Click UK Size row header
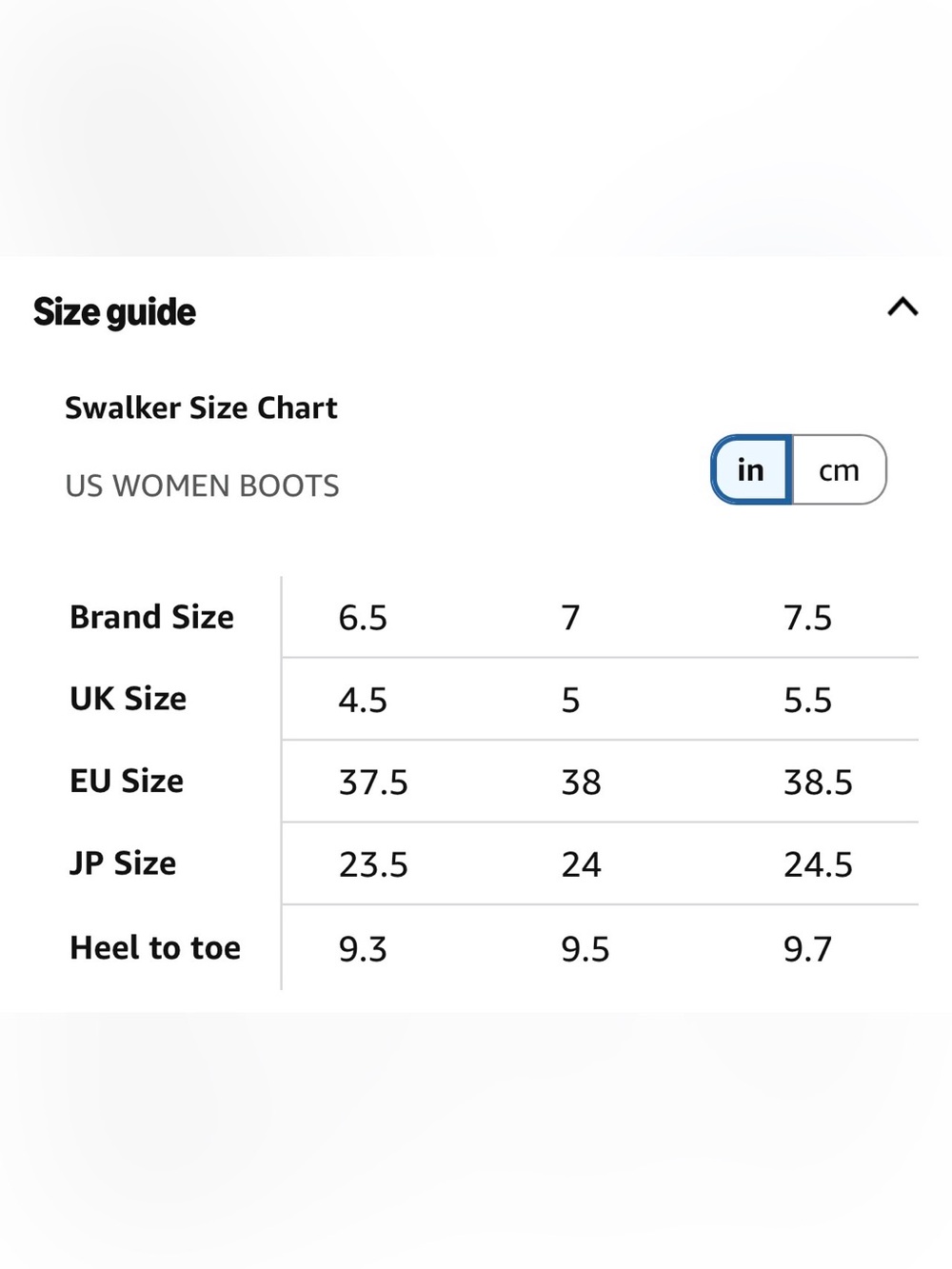The height and width of the screenshot is (1269, 952). tap(128, 699)
